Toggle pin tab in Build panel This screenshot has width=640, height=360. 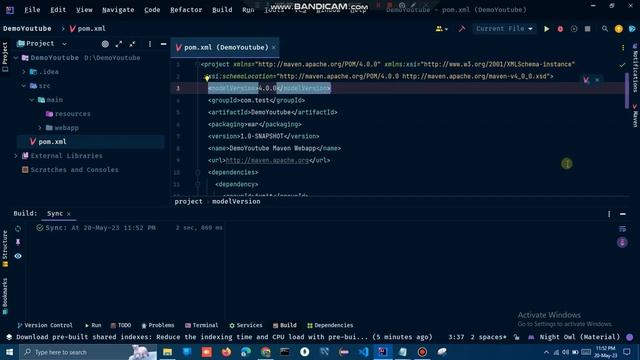[18, 242]
